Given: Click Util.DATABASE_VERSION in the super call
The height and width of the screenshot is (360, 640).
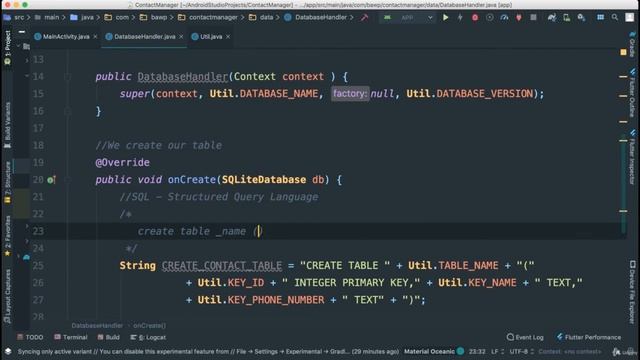Looking at the screenshot, I should 469,94.
